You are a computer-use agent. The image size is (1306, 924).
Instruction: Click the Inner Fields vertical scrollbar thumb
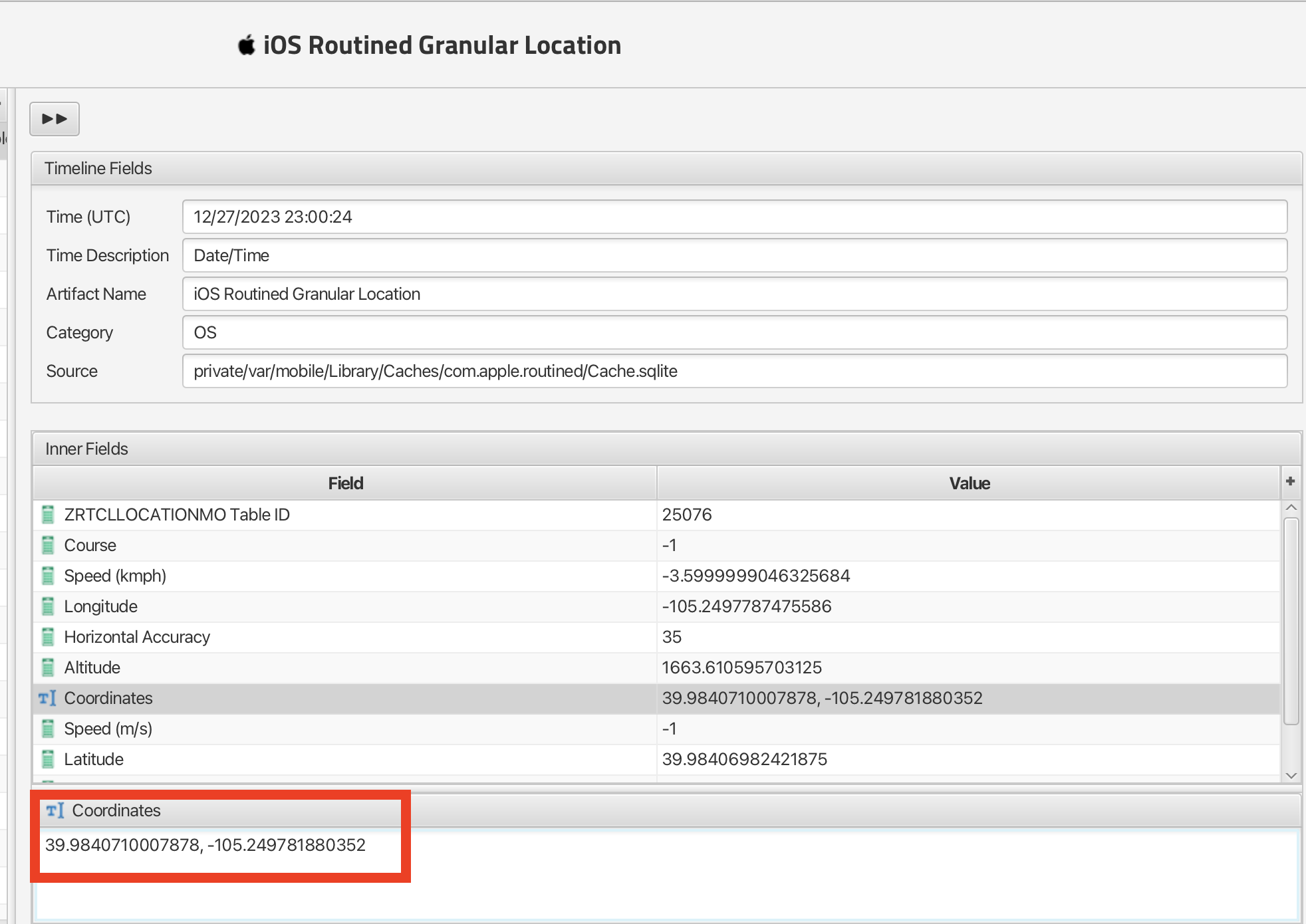[x=1291, y=621]
